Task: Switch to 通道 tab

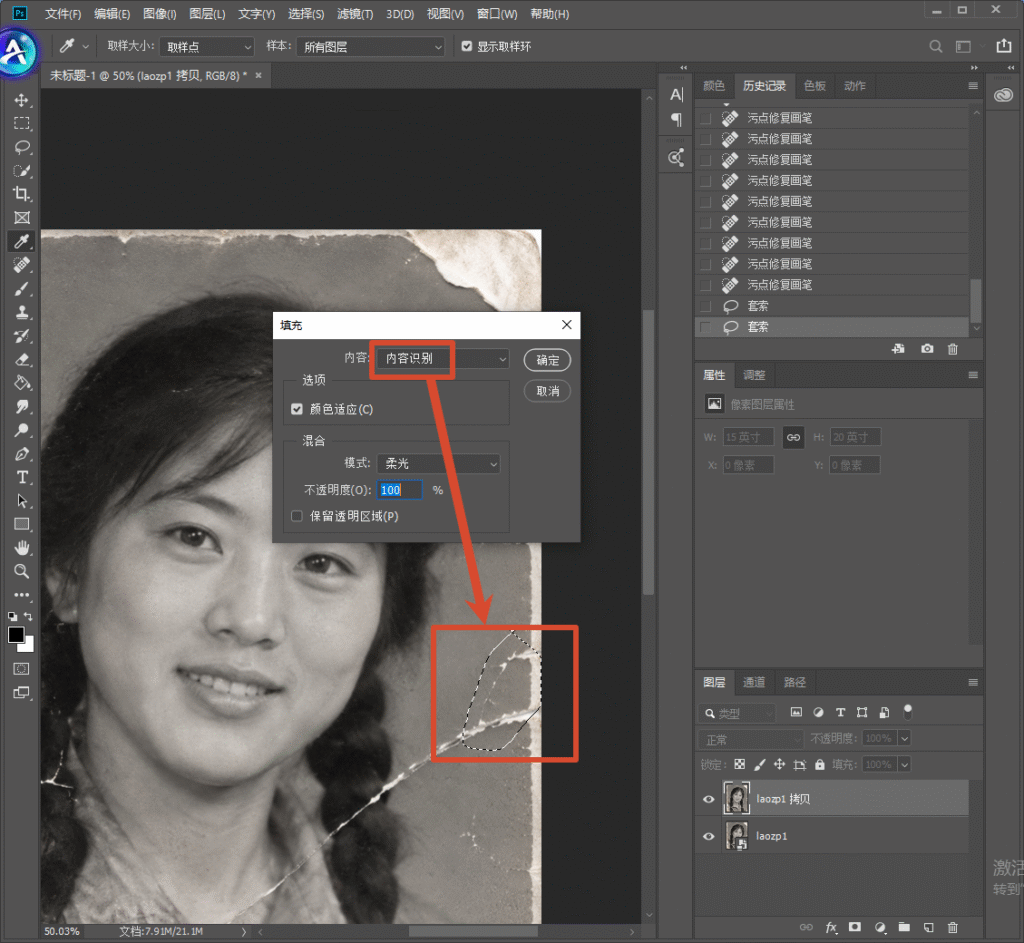Action: tap(754, 682)
